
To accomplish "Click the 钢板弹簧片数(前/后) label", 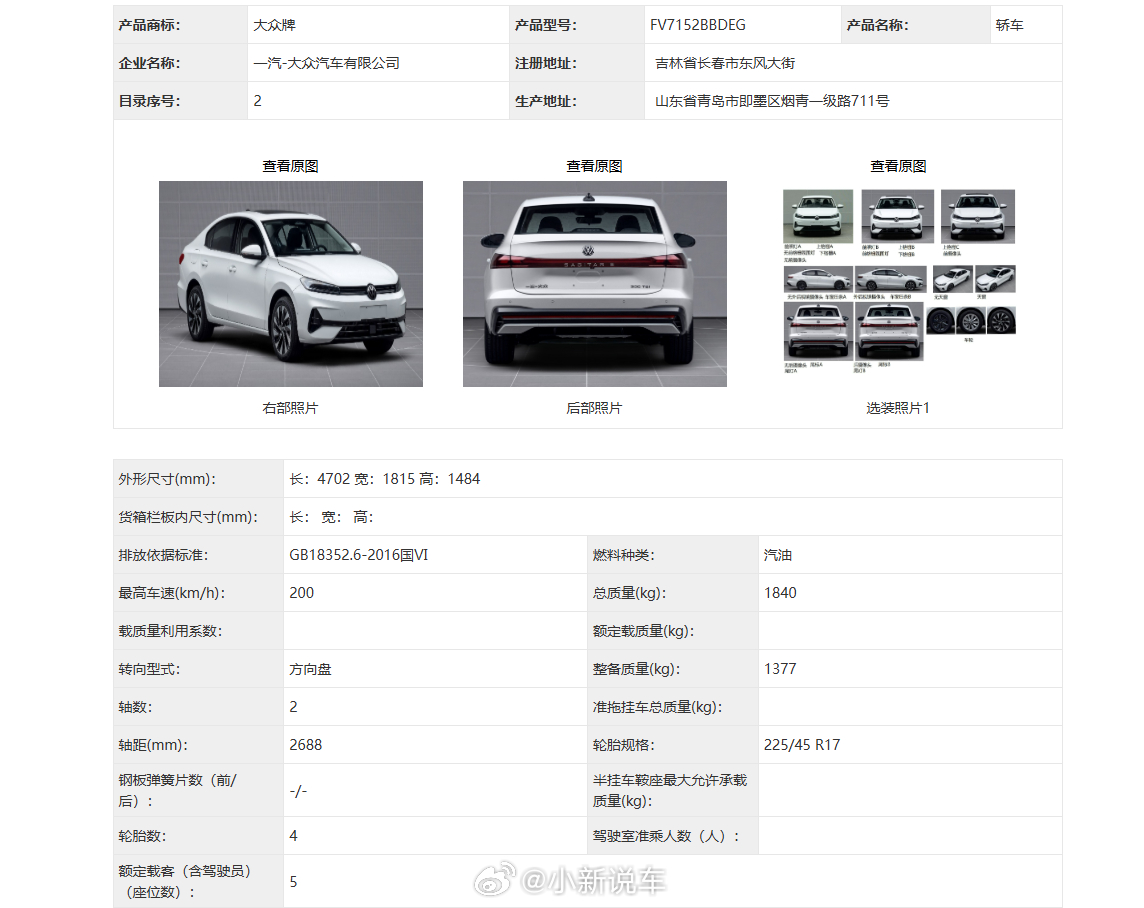I will coord(177,790).
